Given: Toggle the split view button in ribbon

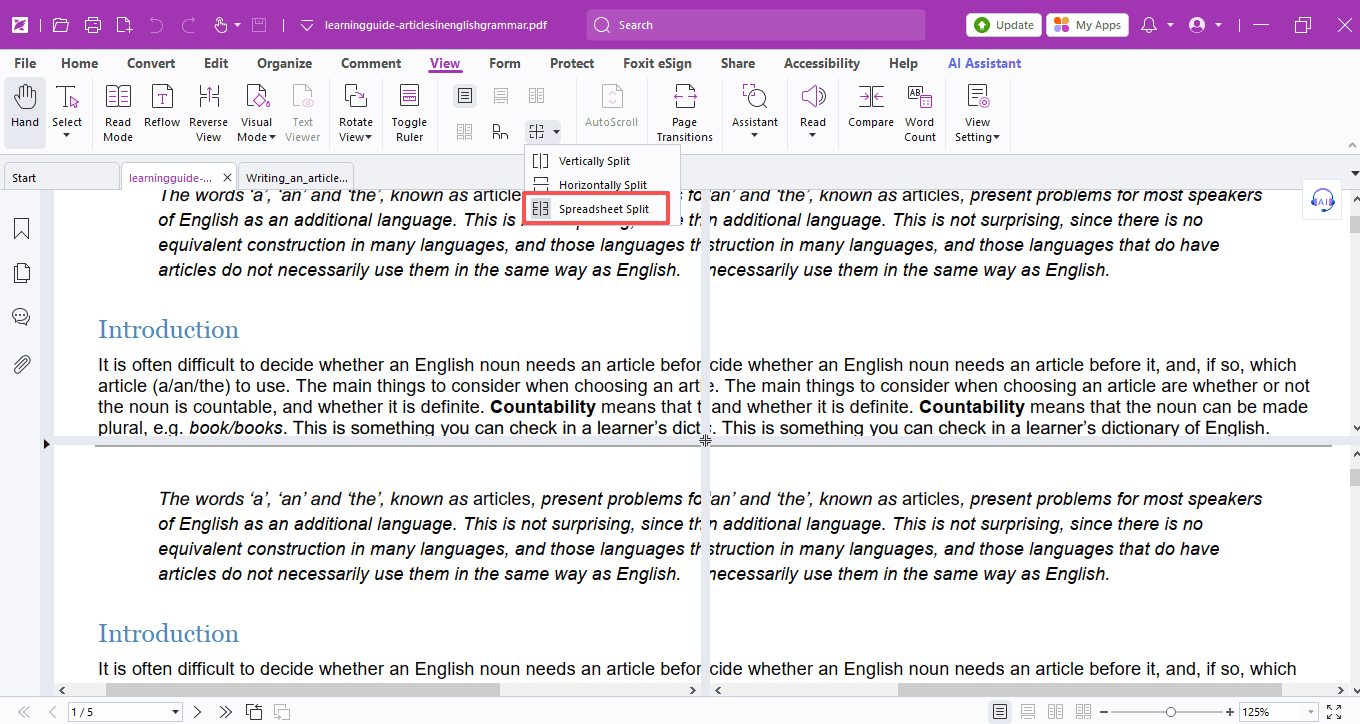Looking at the screenshot, I should [537, 132].
